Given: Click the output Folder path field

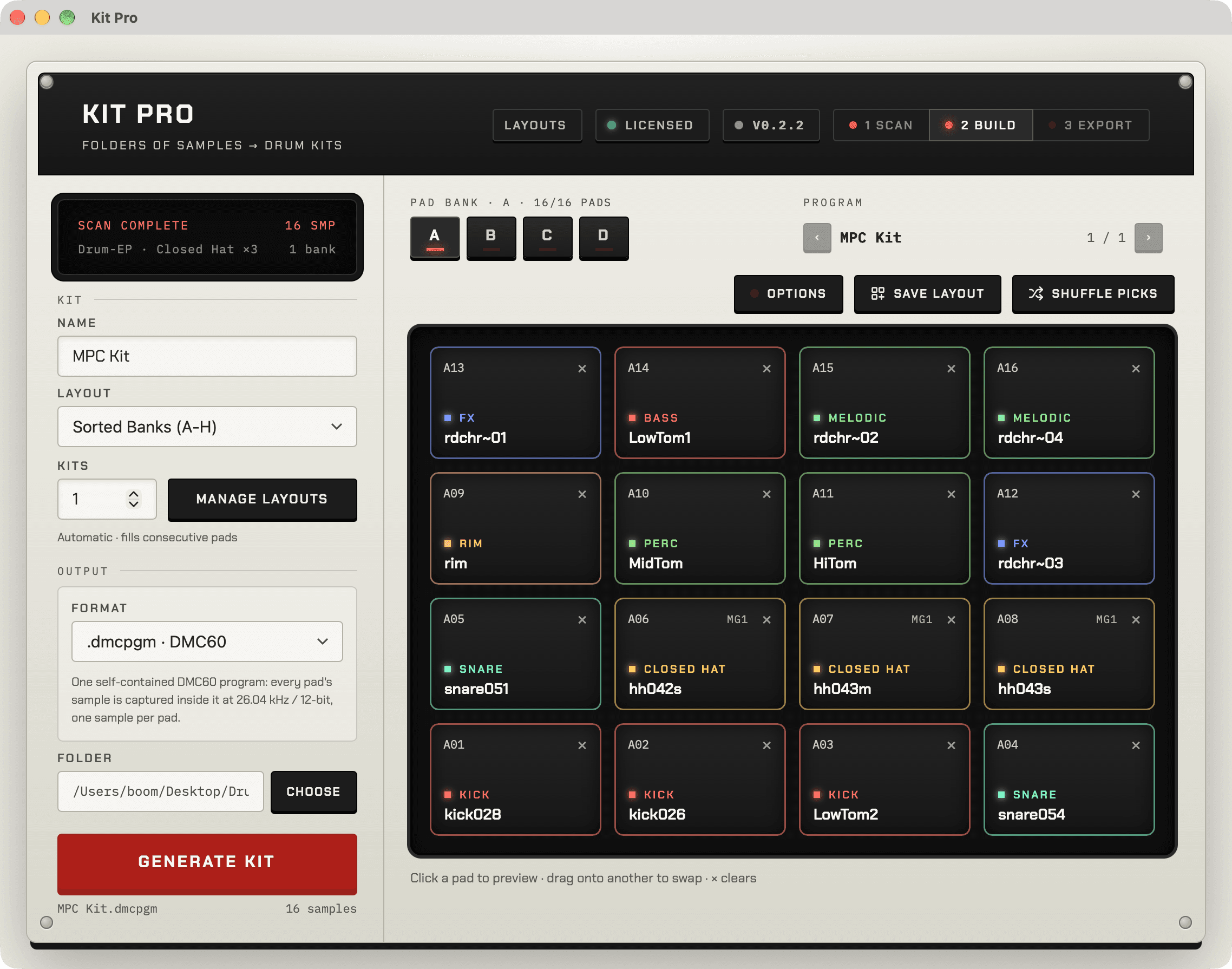Looking at the screenshot, I should [x=161, y=791].
